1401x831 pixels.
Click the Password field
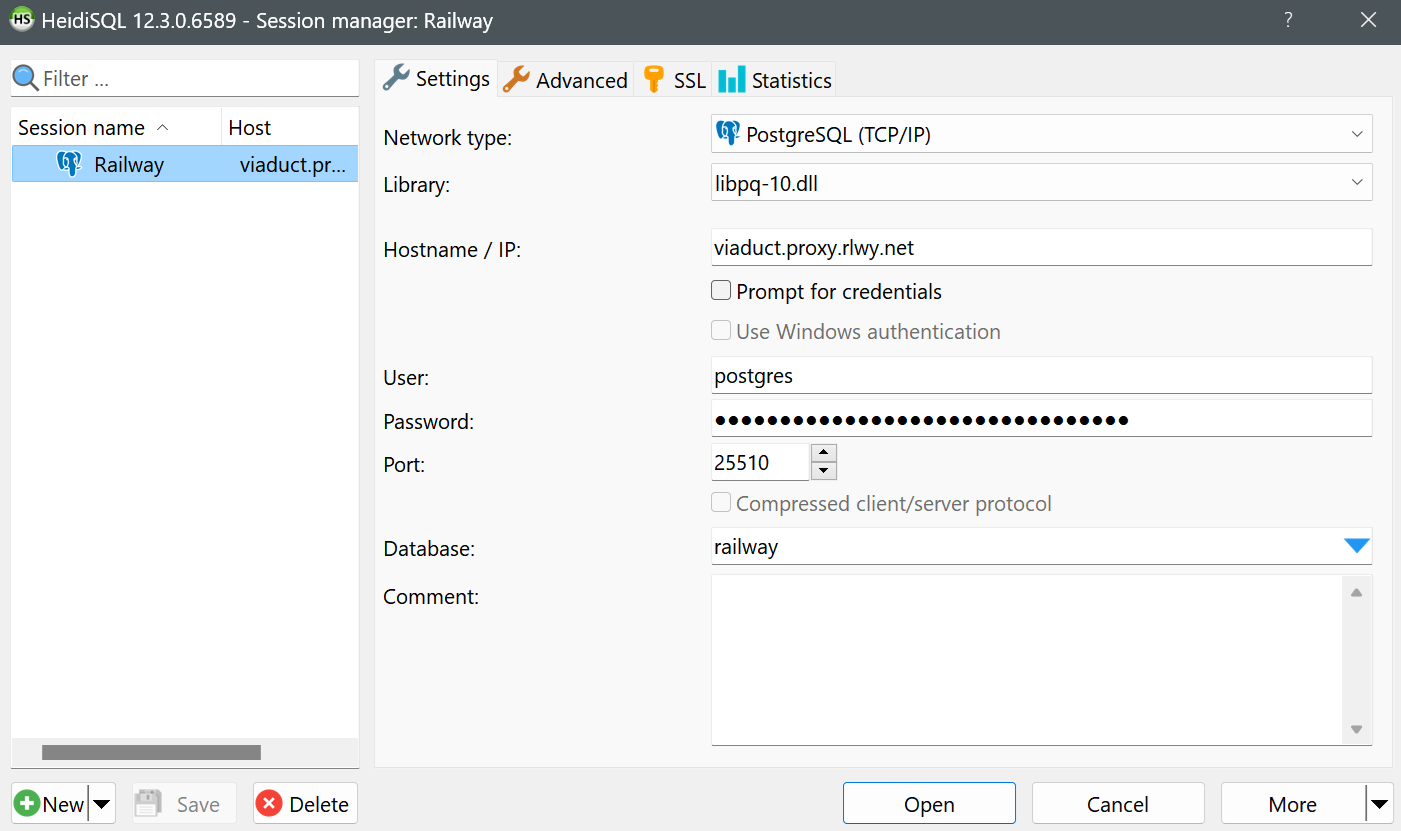[x=1041, y=419]
